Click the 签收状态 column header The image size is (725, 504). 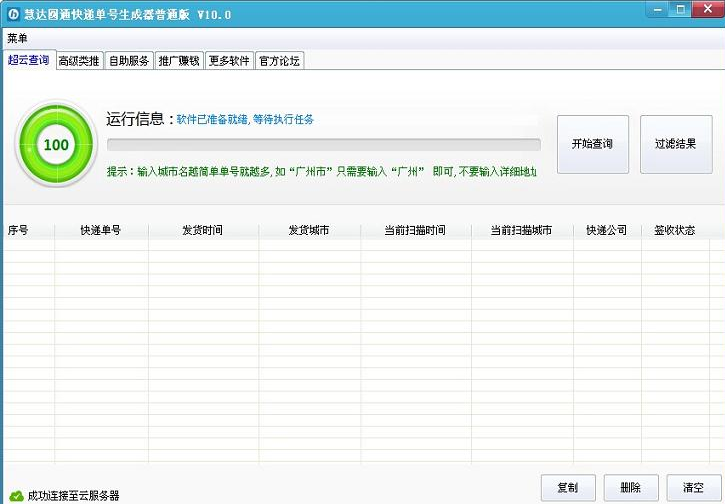click(674, 230)
